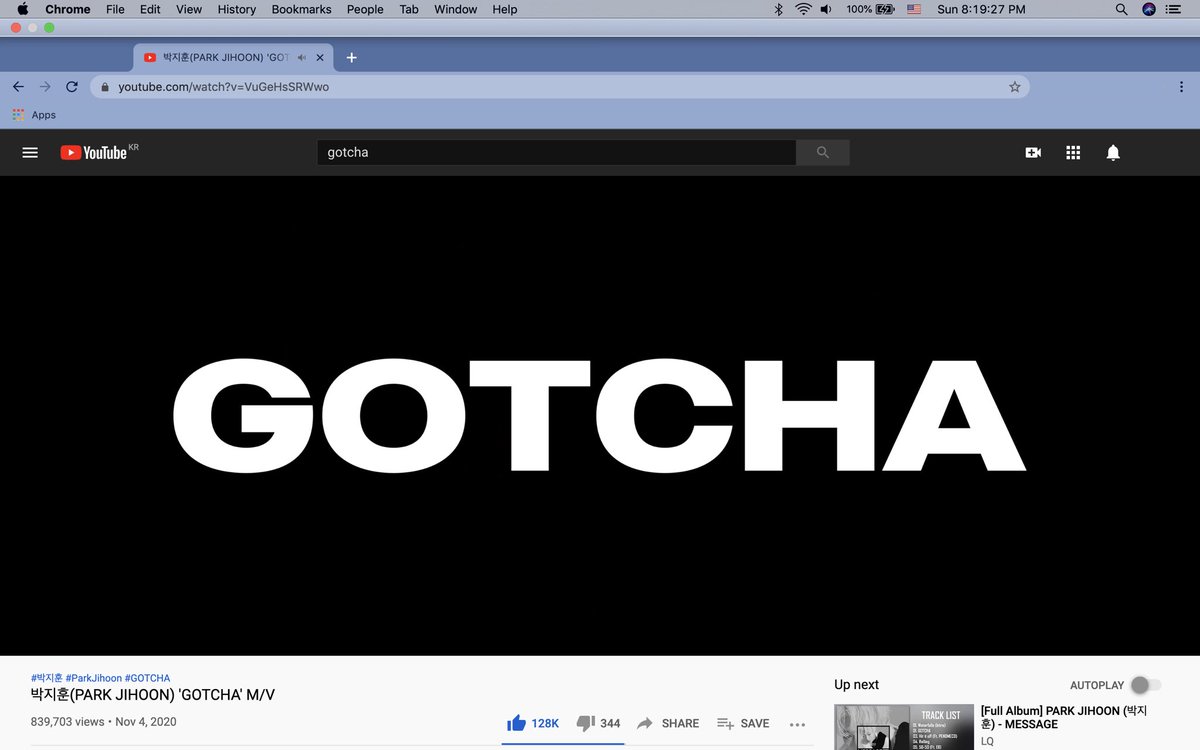Open the Window menu
Image resolution: width=1200 pixels, height=750 pixels.
tap(455, 9)
